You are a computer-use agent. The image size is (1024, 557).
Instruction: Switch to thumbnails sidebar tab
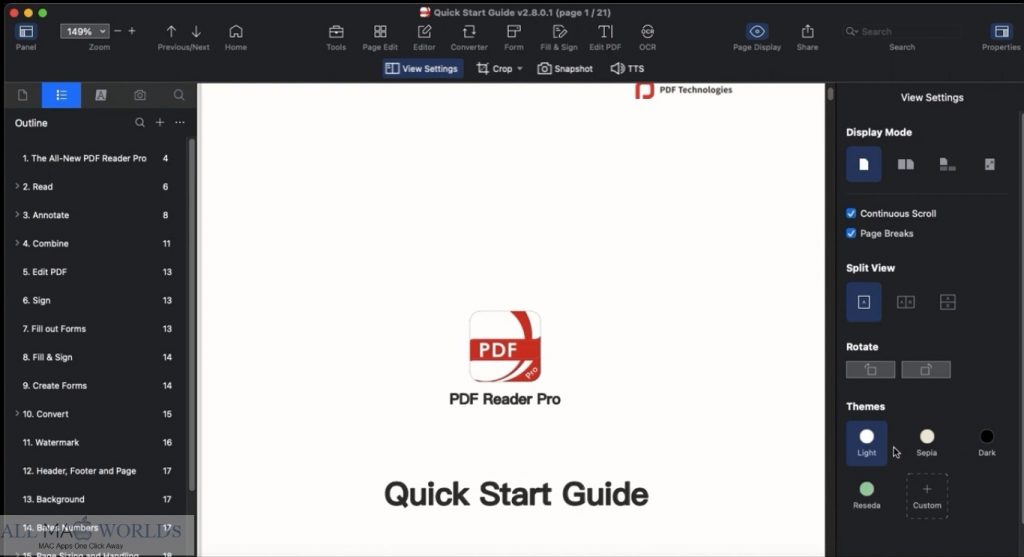23,95
